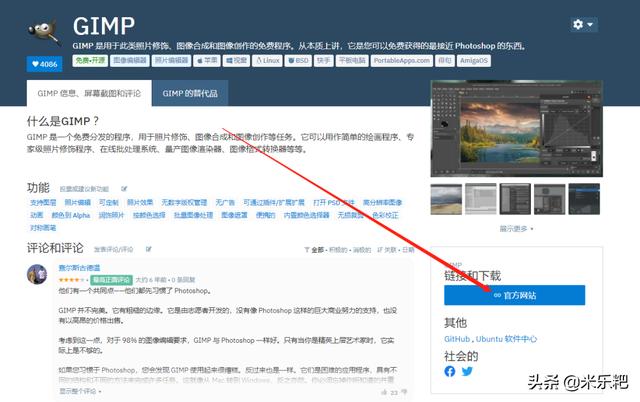Click the 可定制 feature link
The height and width of the screenshot is (402, 640).
109,202
